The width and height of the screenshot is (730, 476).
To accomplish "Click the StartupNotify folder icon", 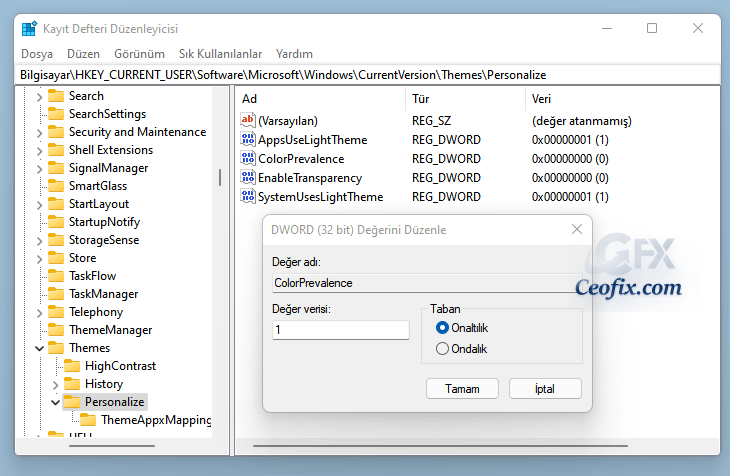I will (56, 222).
